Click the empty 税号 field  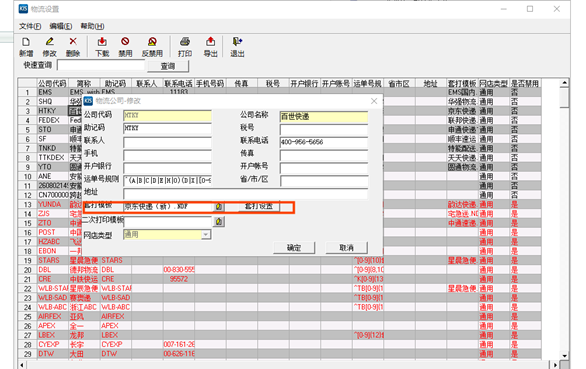click(324, 129)
